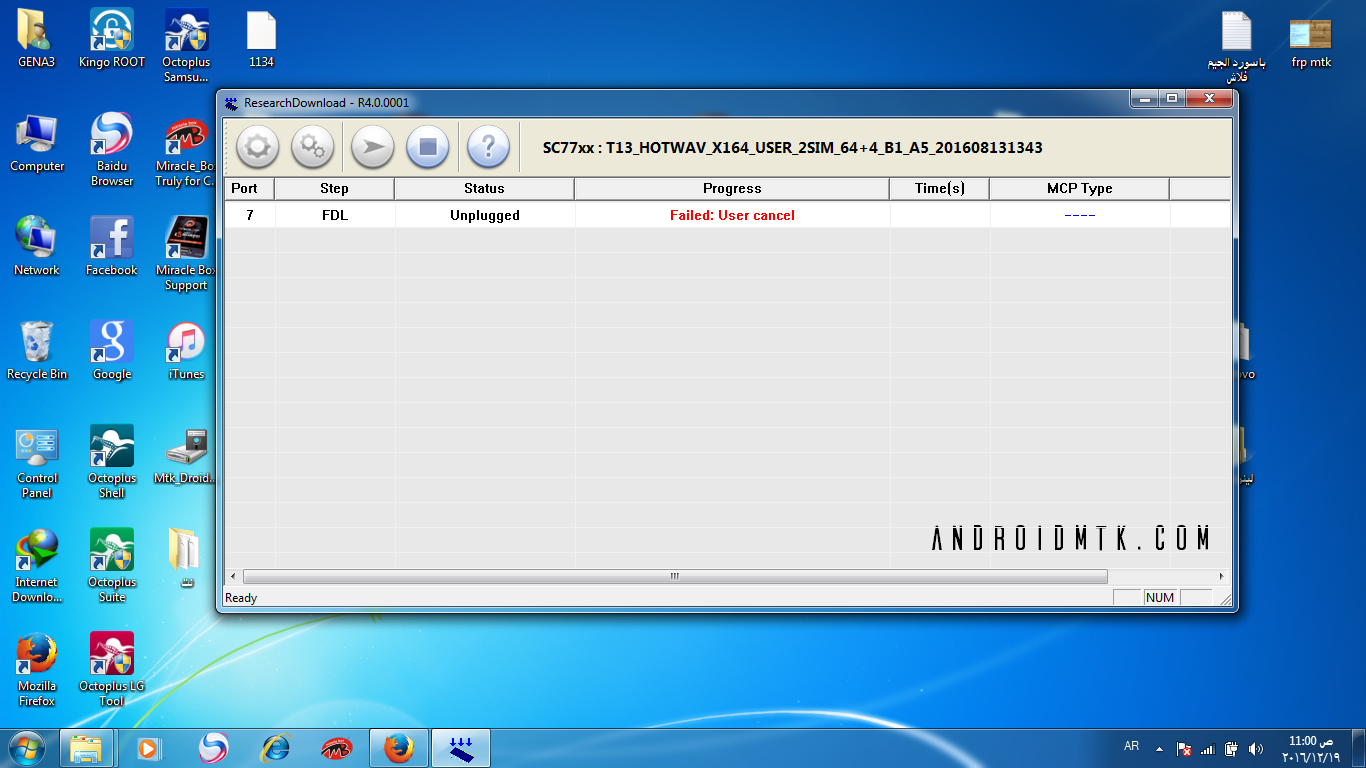The height and width of the screenshot is (768, 1366).
Task: Select the Computer desktop icon
Action: pyautogui.click(x=37, y=143)
